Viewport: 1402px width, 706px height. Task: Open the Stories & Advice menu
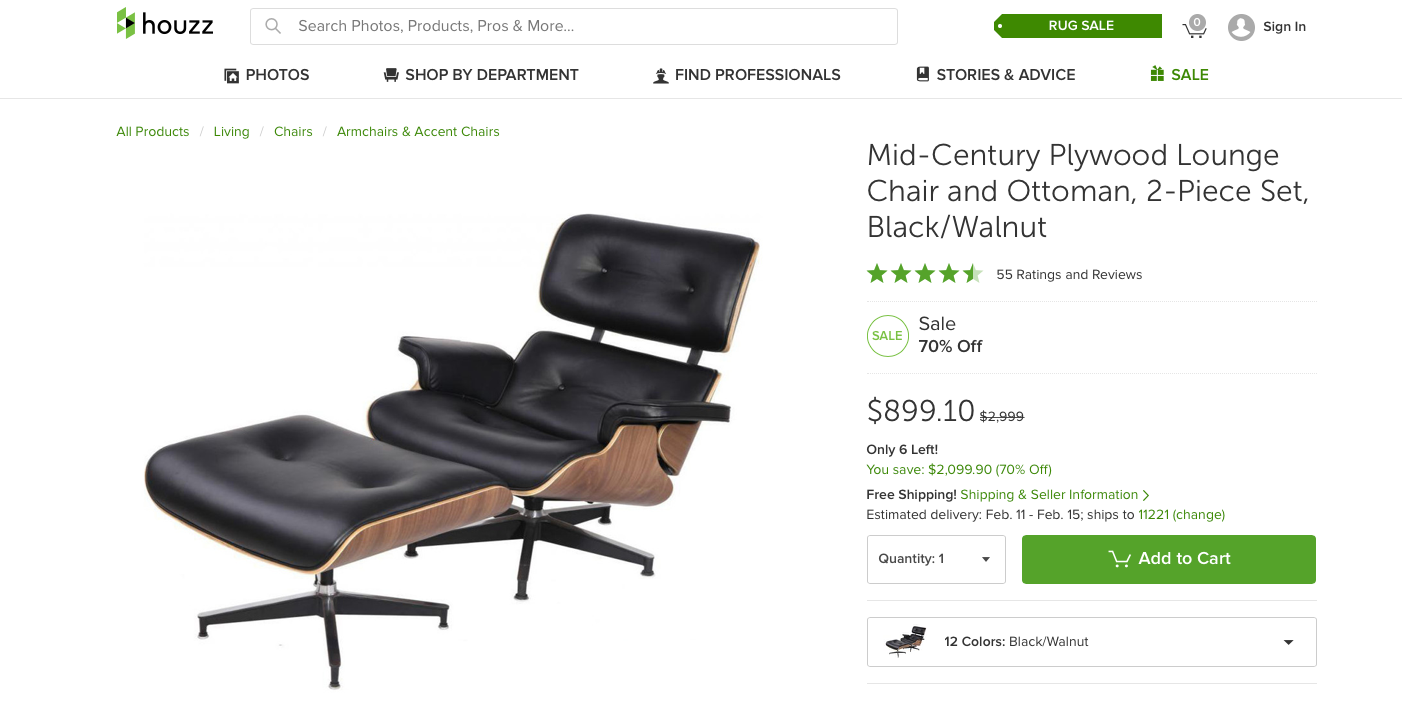tap(995, 75)
